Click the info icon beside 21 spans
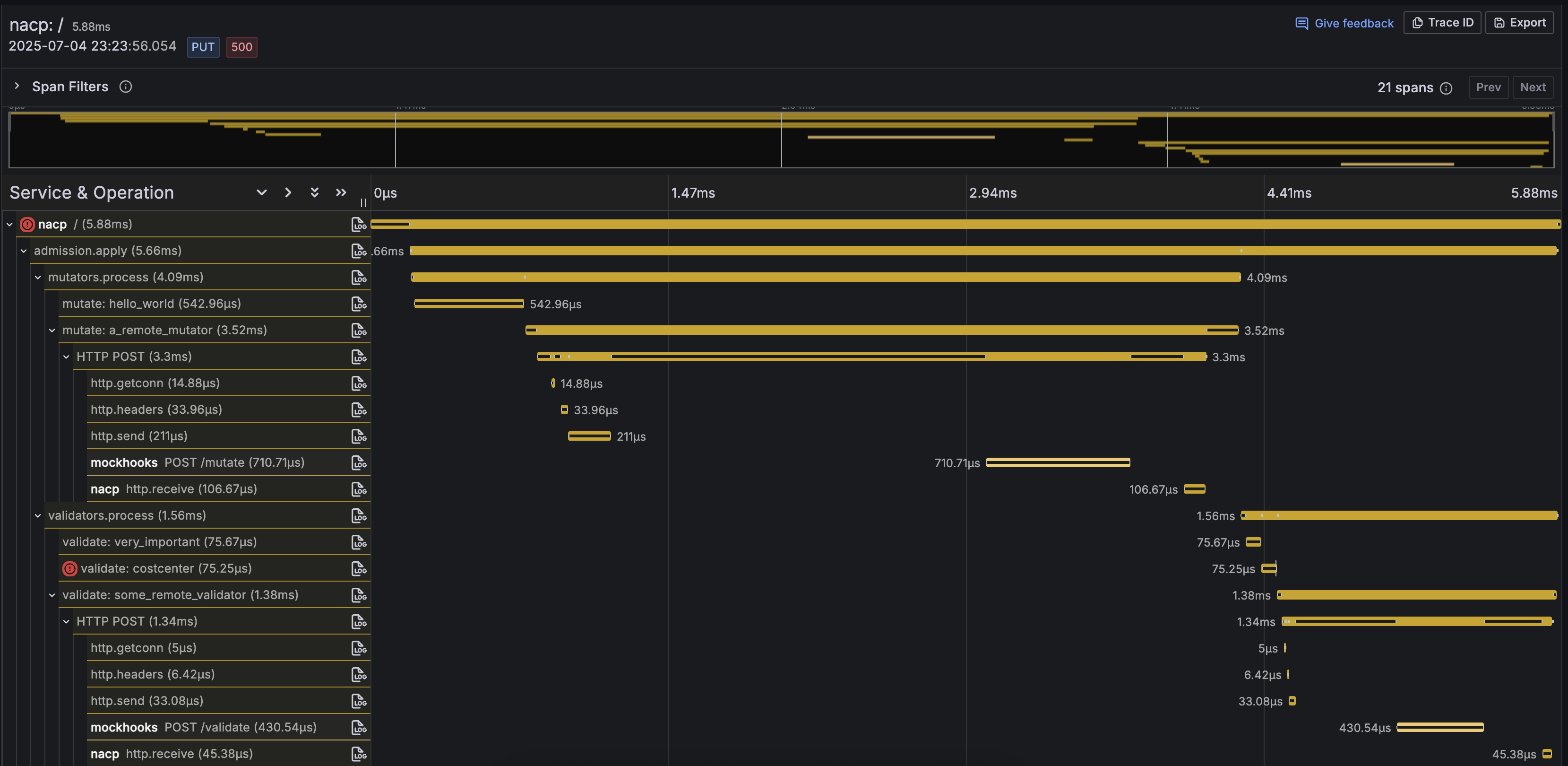Viewport: 1568px width, 766px height. coord(1446,88)
